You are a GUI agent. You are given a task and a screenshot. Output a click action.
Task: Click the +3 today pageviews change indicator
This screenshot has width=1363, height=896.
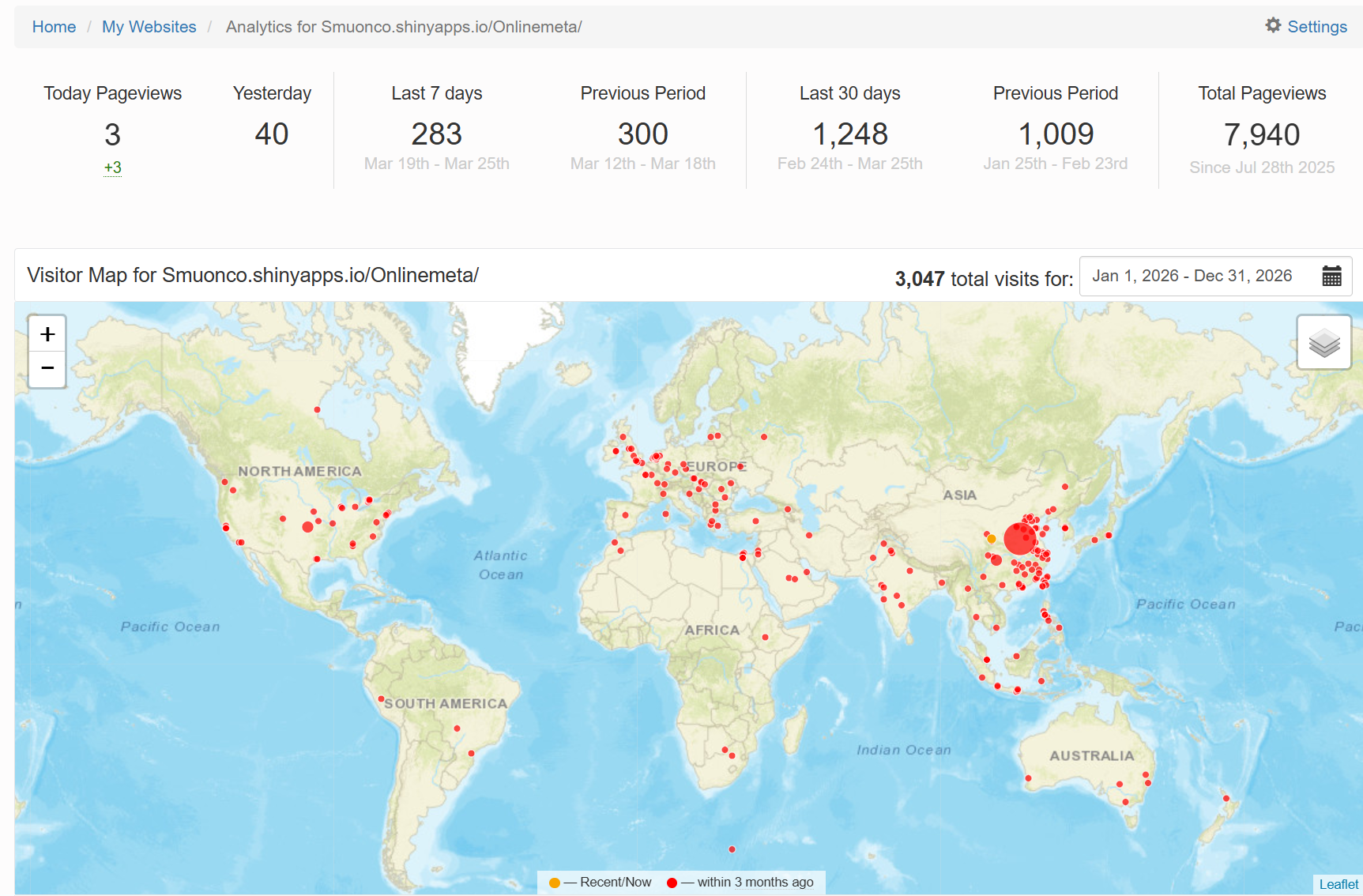pyautogui.click(x=112, y=168)
